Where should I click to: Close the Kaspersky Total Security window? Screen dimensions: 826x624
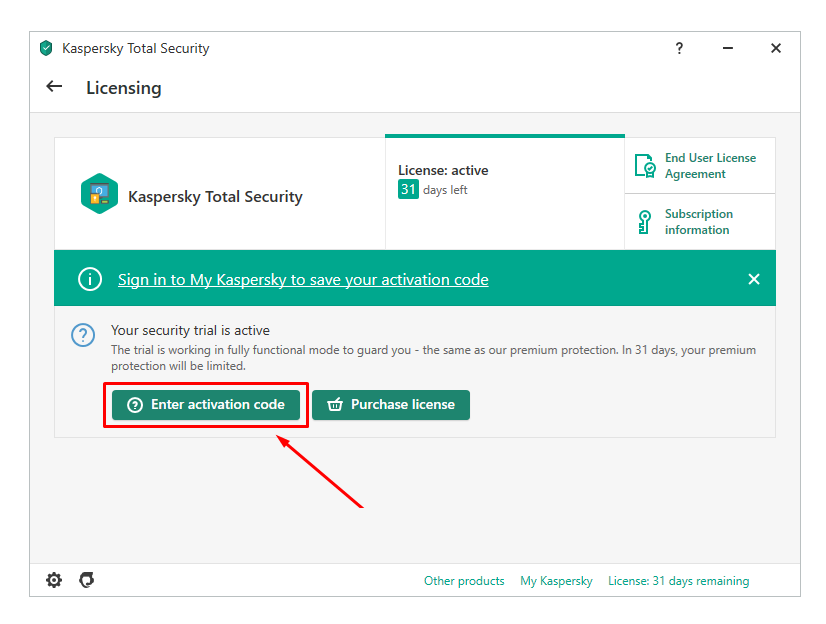(775, 48)
